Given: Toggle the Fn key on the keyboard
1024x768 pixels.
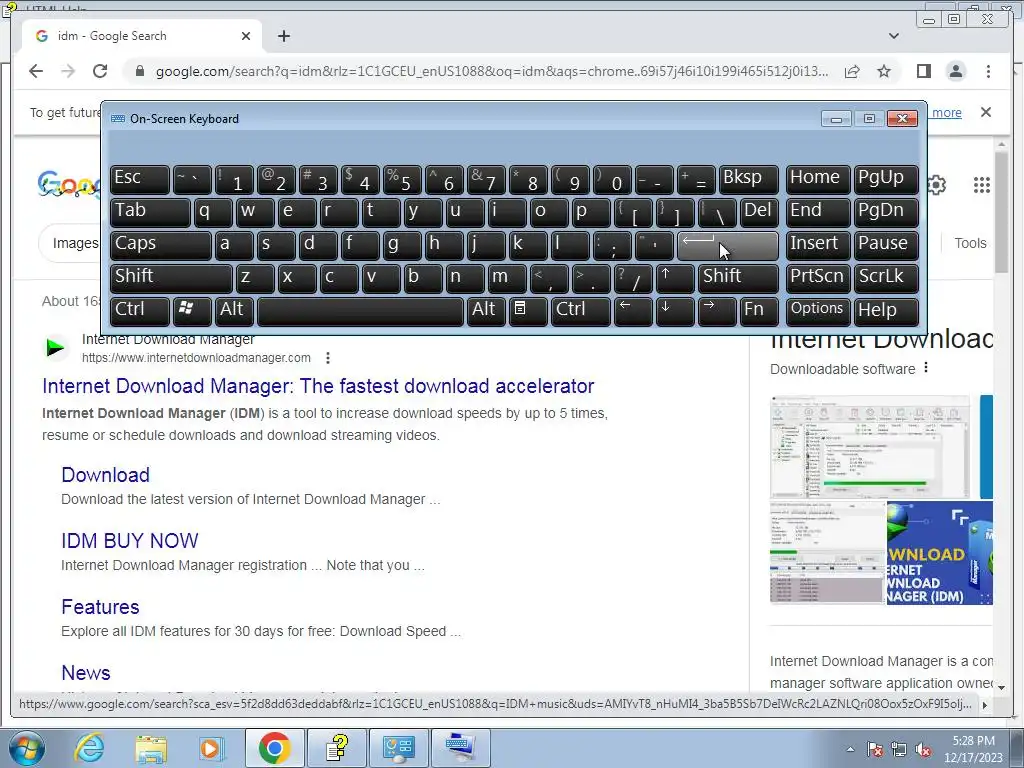Looking at the screenshot, I should click(x=759, y=311).
